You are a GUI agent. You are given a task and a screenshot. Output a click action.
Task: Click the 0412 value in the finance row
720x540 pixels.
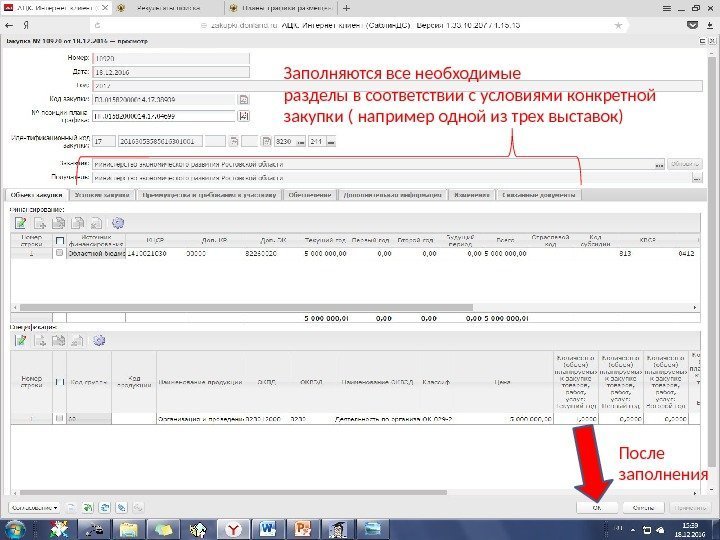pyautogui.click(x=686, y=253)
